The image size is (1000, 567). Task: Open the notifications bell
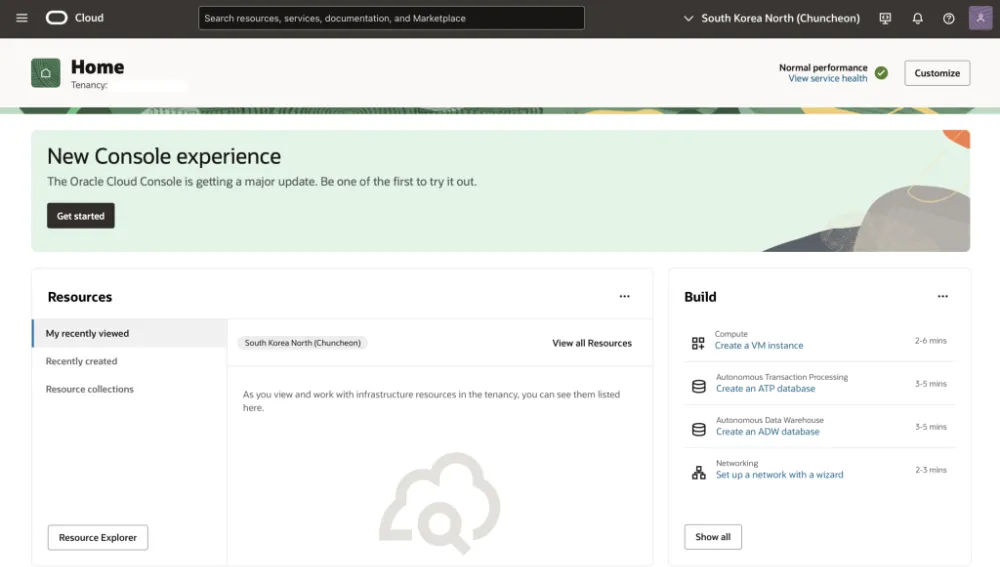pos(917,18)
